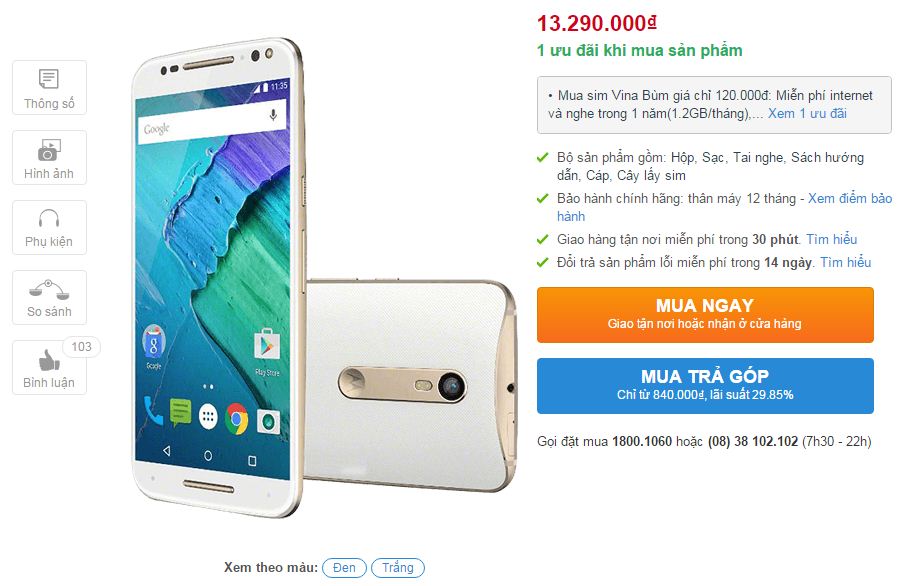Viewport: 907px width, 586px height.
Task: Click the blue MUA TRẢ GÓP button
Action: click(705, 386)
